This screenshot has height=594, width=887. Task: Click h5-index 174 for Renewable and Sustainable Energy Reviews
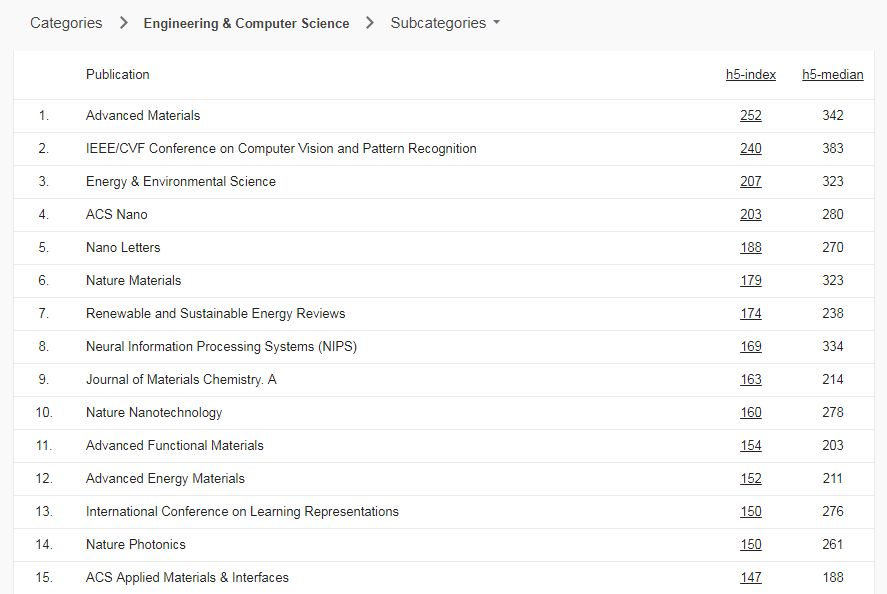751,314
